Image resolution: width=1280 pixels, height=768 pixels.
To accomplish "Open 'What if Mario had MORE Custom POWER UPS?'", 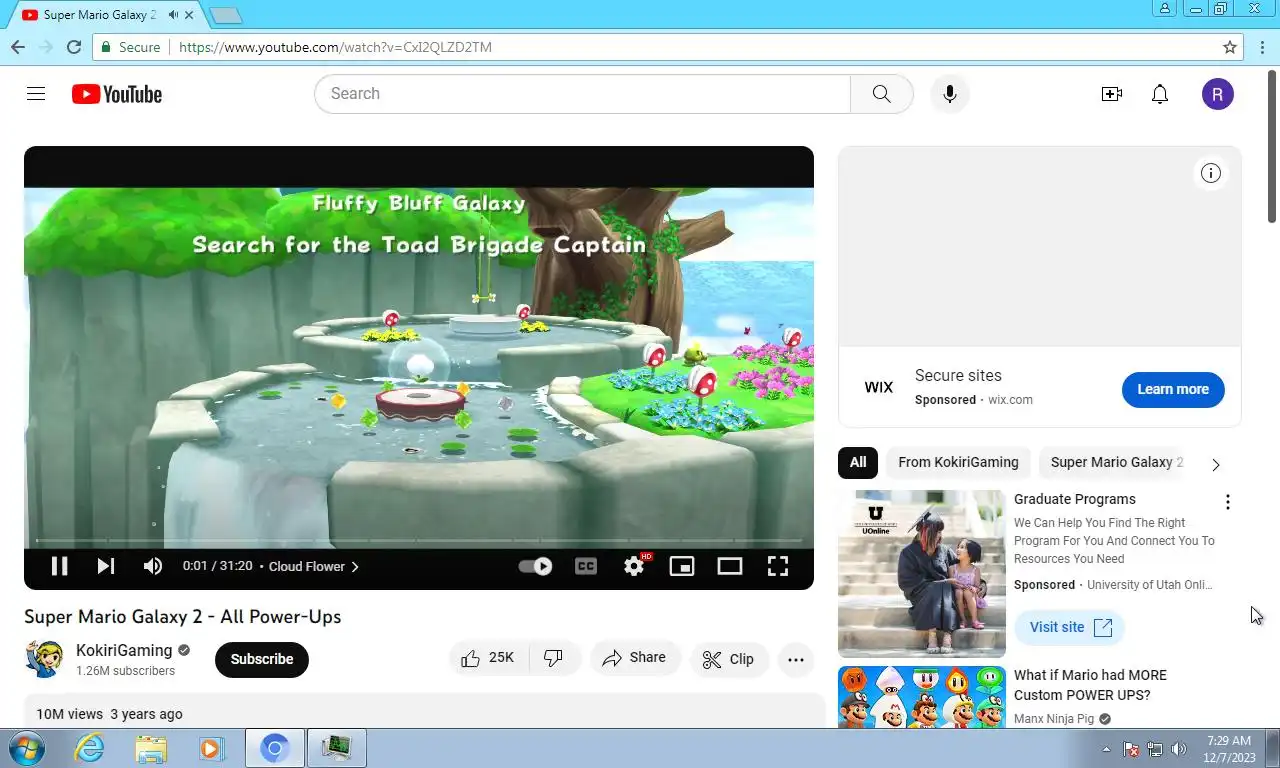I will (1090, 685).
